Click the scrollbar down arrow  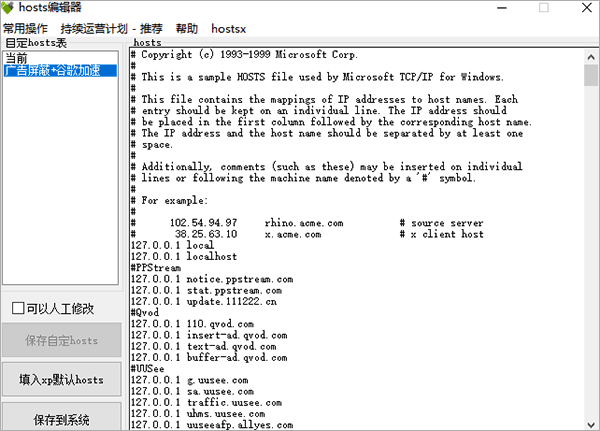pos(591,424)
